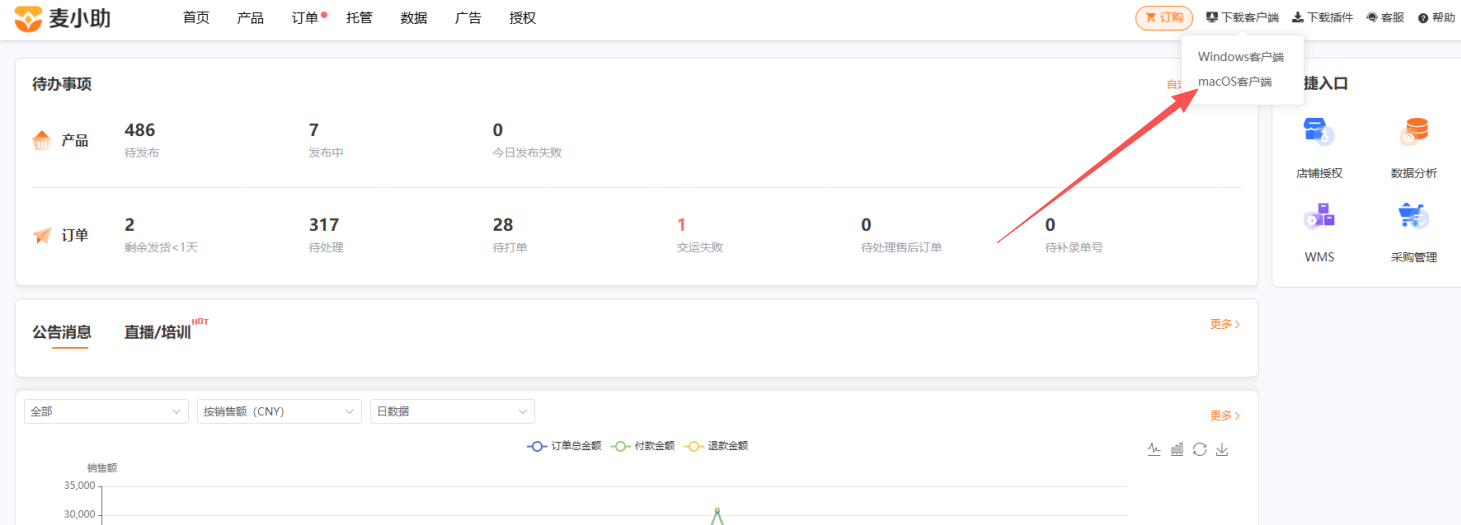
Task: Expand the 按销售额(CNY) dropdown
Action: click(x=279, y=411)
